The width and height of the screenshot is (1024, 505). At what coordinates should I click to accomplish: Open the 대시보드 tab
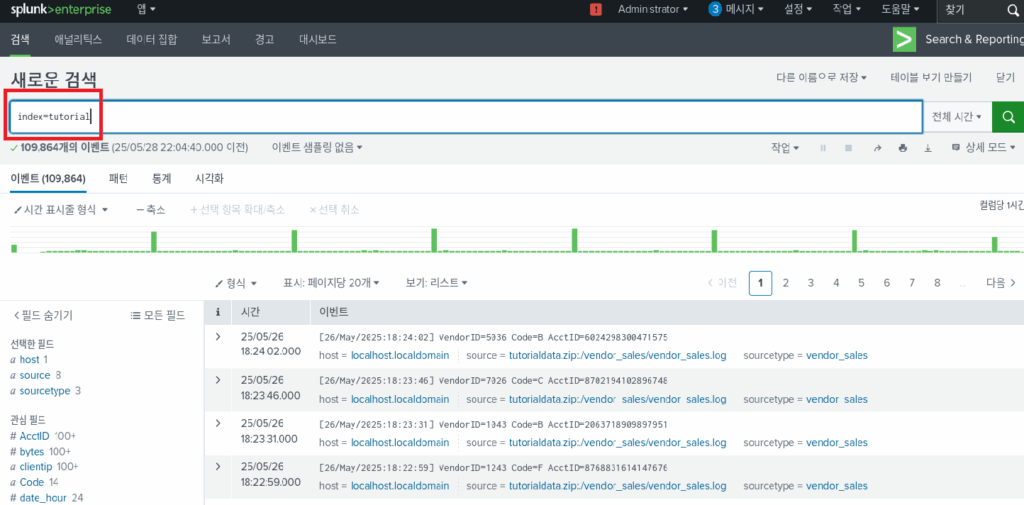point(318,39)
